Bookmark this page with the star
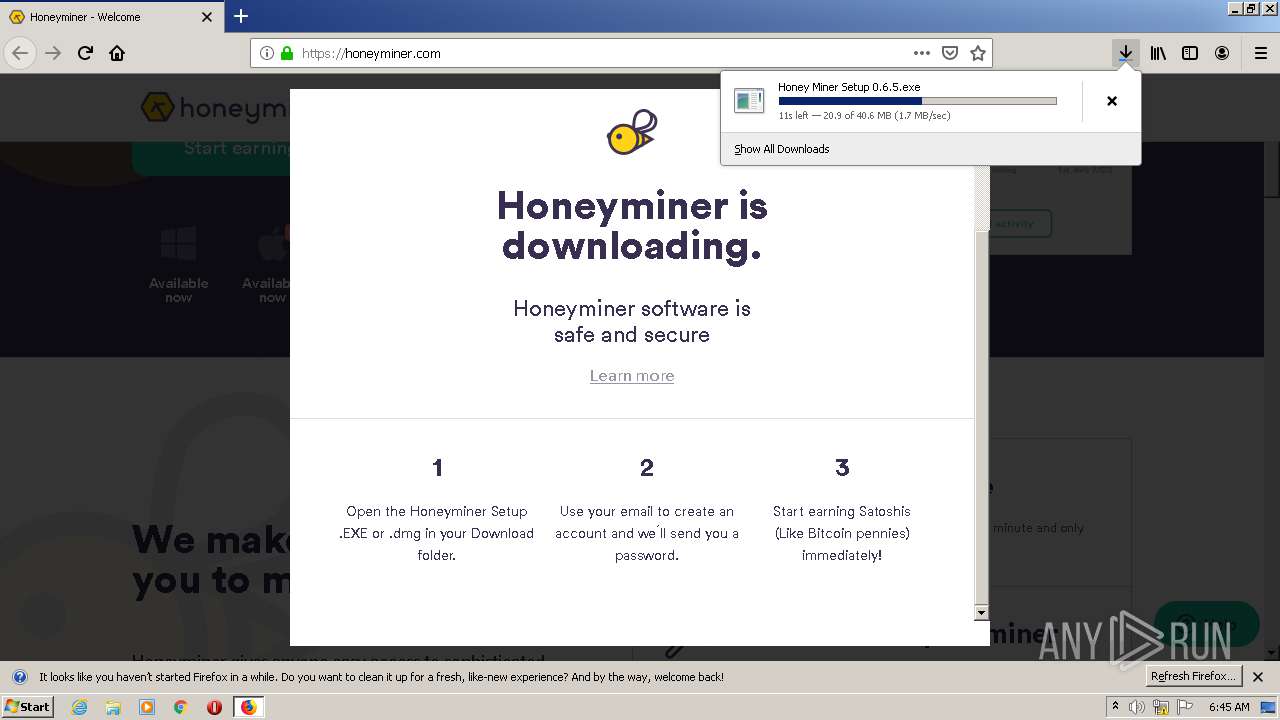The width and height of the screenshot is (1280, 720). point(978,53)
